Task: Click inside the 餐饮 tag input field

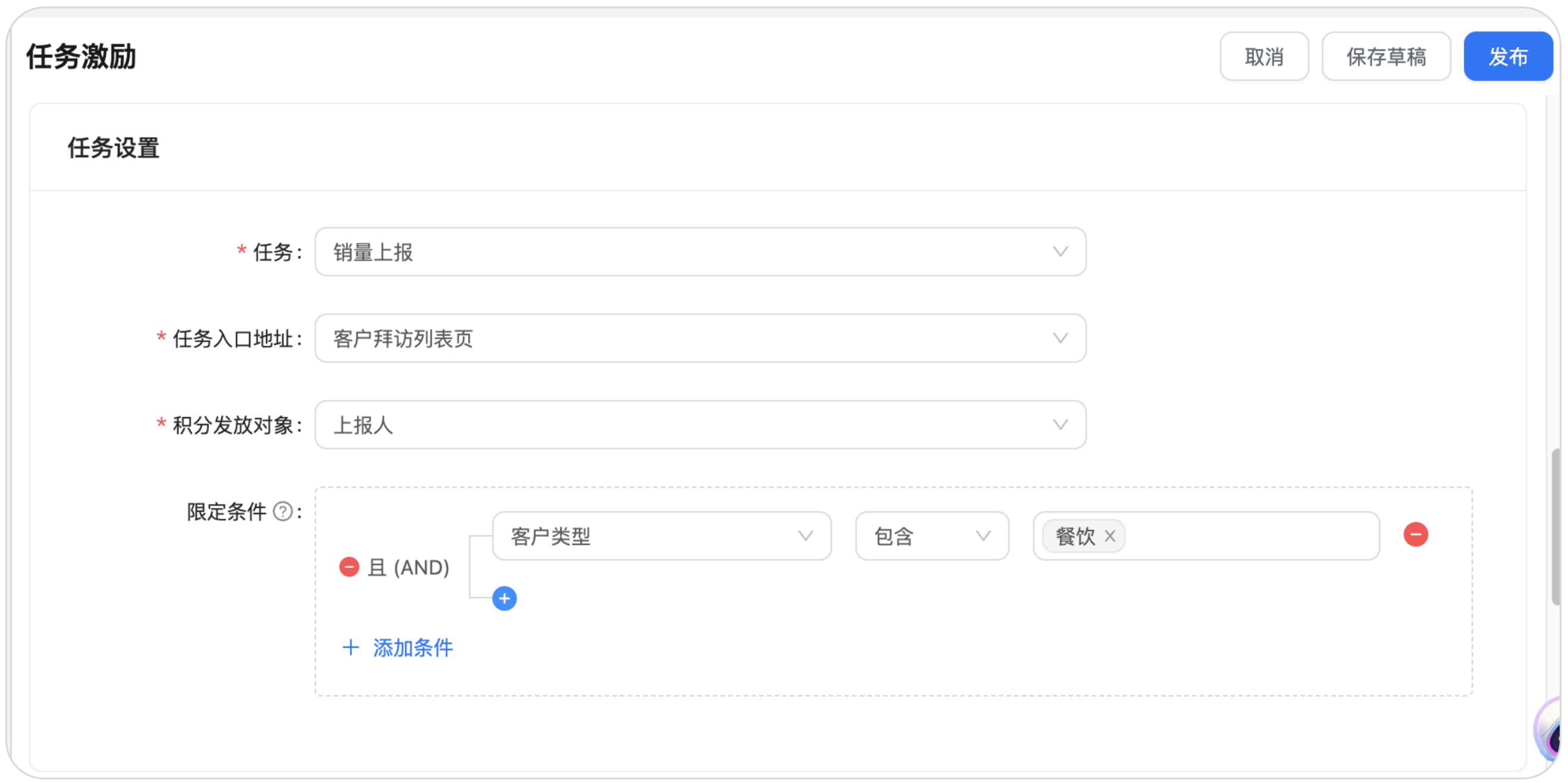Action: [x=1248, y=537]
